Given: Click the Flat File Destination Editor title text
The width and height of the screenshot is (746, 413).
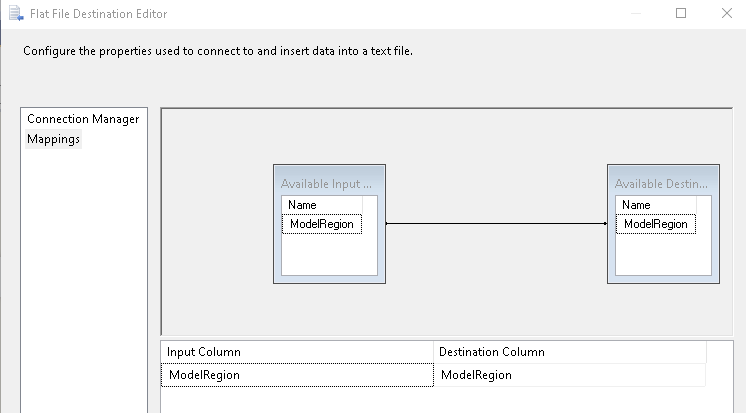Looking at the screenshot, I should pos(99,14).
